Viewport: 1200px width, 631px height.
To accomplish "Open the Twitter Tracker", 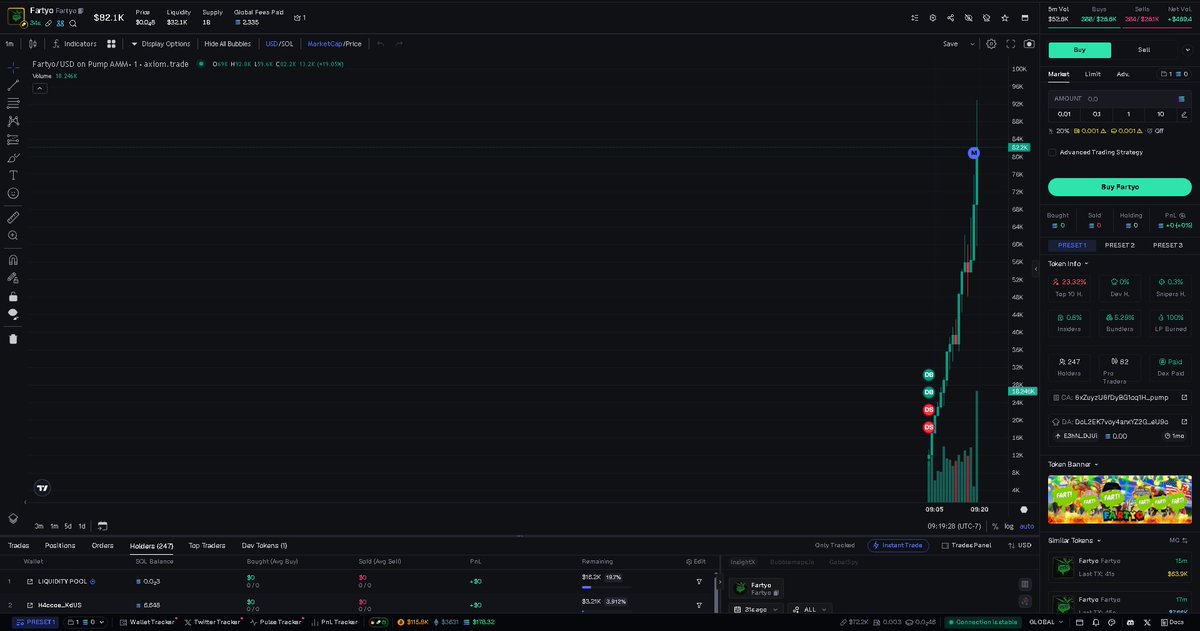I will pos(212,622).
